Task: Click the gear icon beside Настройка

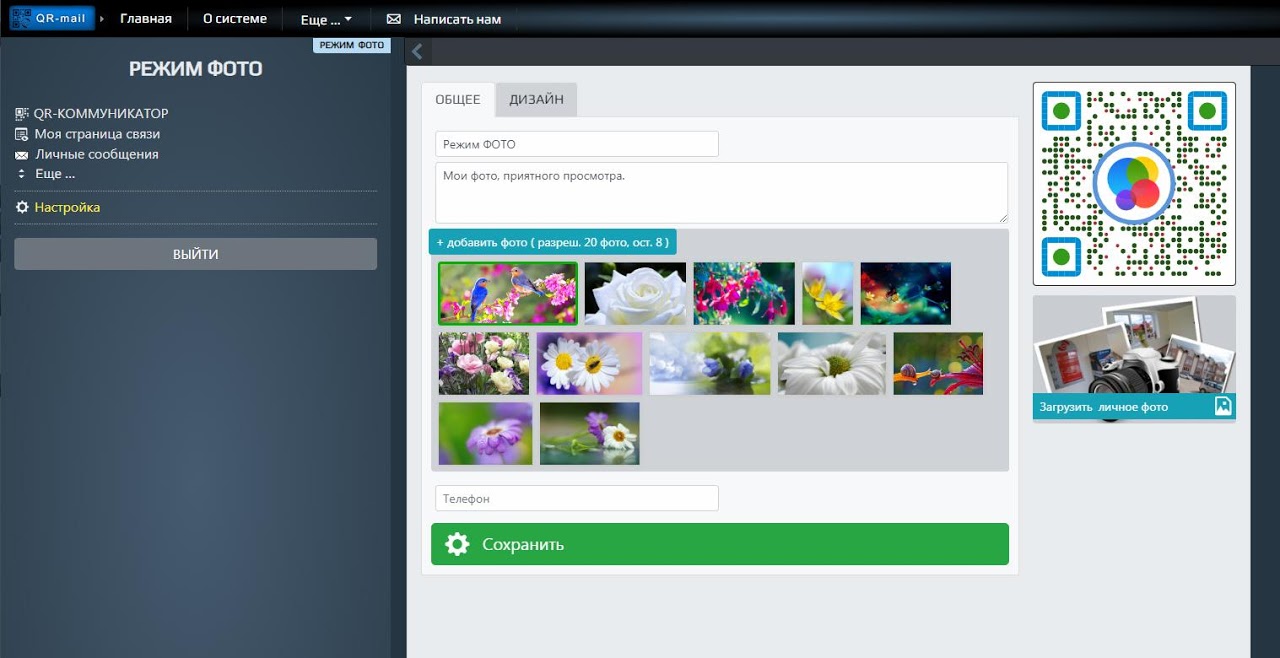Action: [x=22, y=207]
